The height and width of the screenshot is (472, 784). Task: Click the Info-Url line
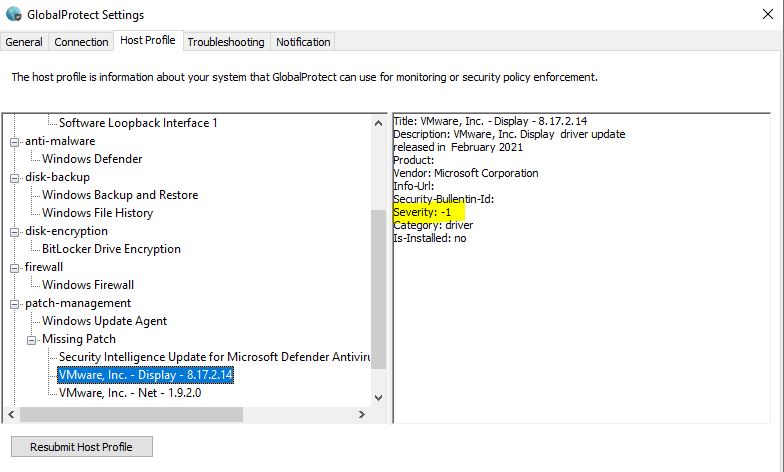(414, 186)
